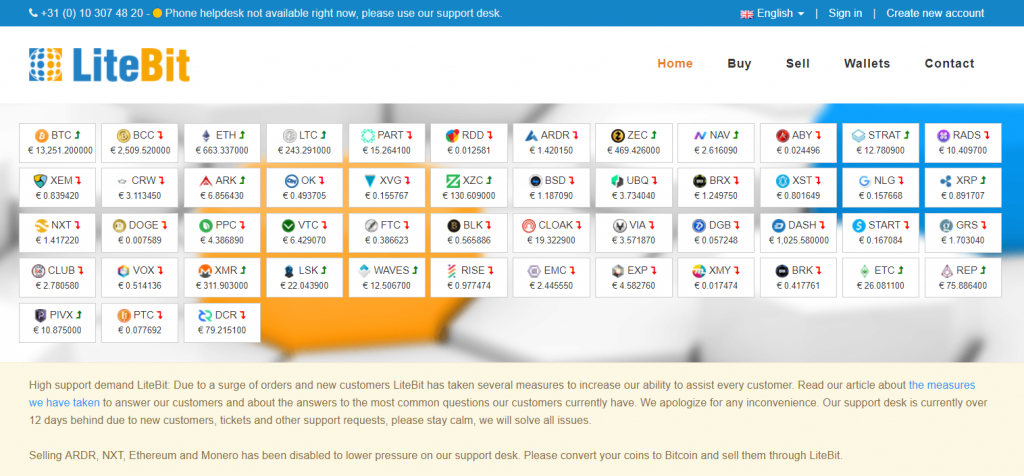1024x476 pixels.
Task: Click the LiteBit logo
Action: (x=109, y=65)
